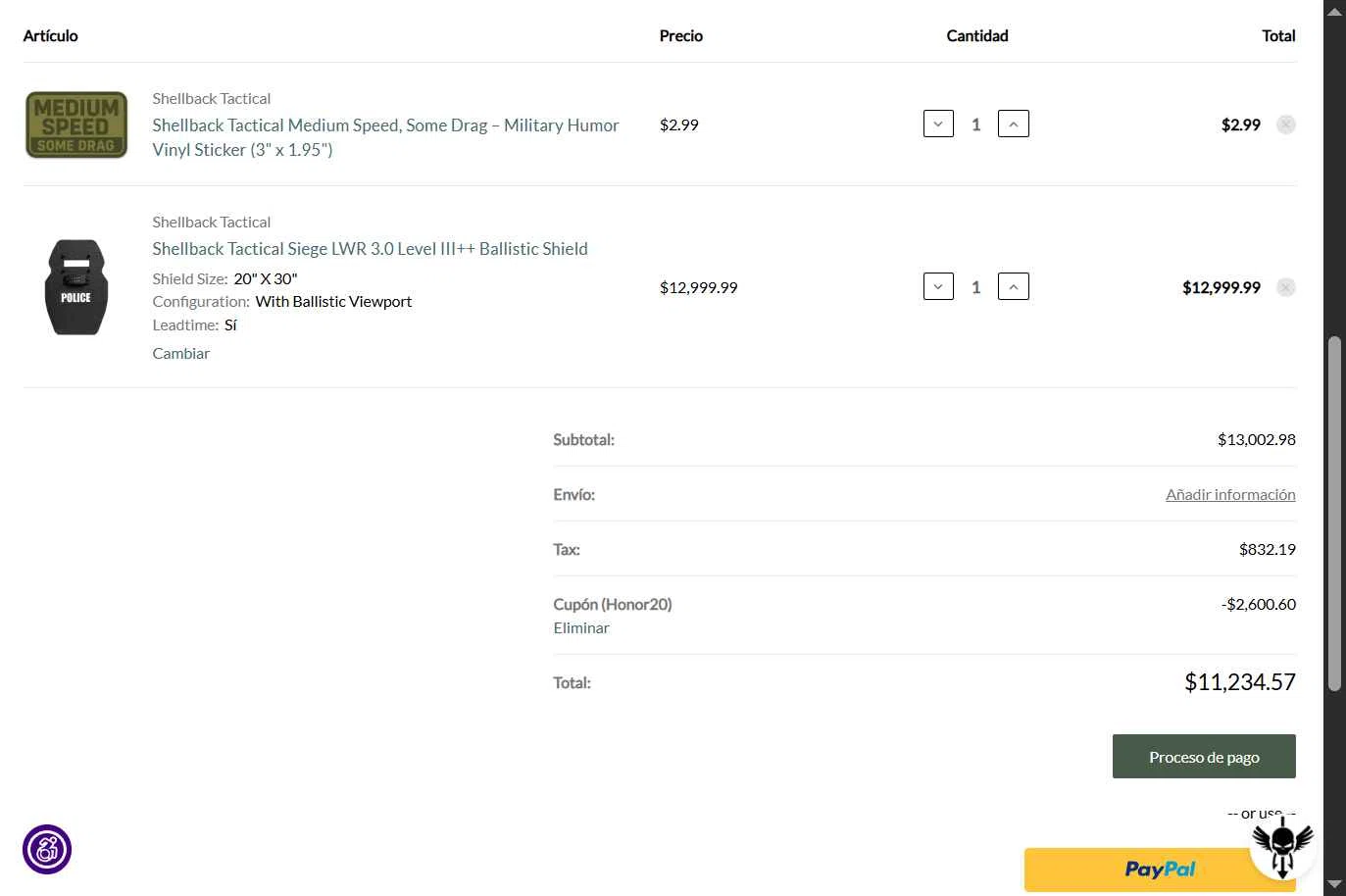This screenshot has width=1346, height=896.
Task: Open the accessibility widget icon
Action: point(47,849)
